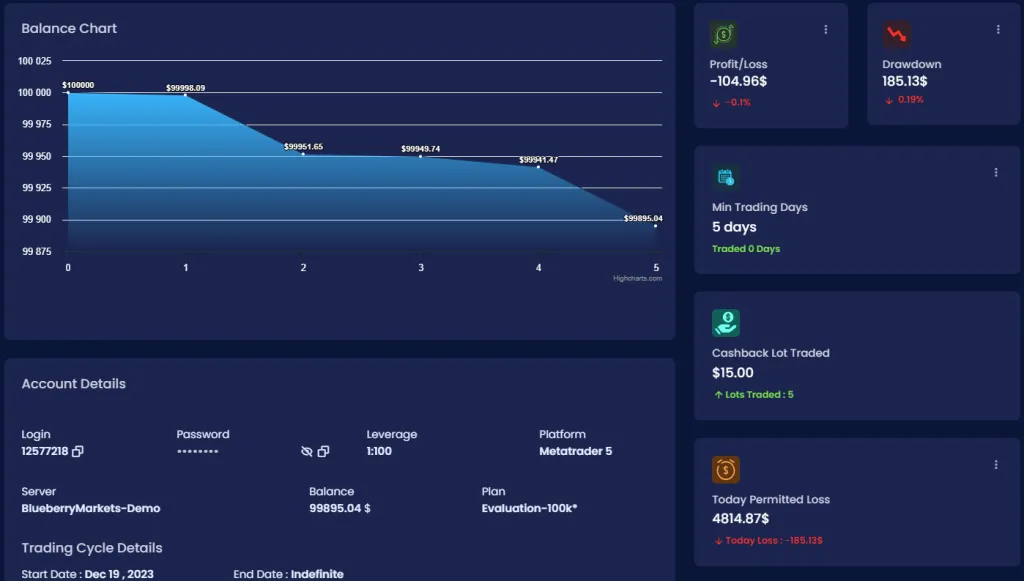Click the Min Trading Days calendar icon
Image resolution: width=1024 pixels, height=581 pixels.
pyautogui.click(x=725, y=175)
